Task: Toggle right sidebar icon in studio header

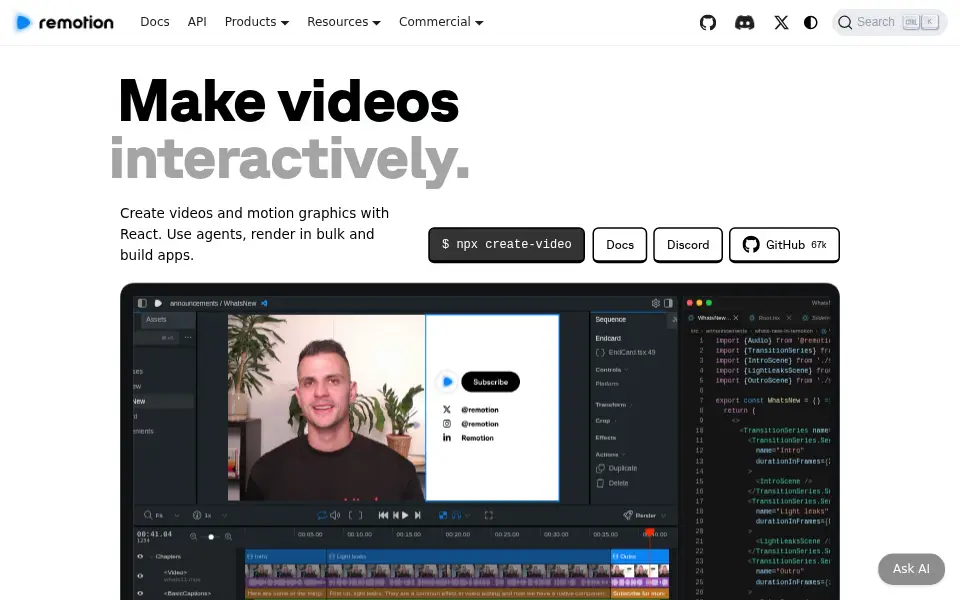Action: 669,303
